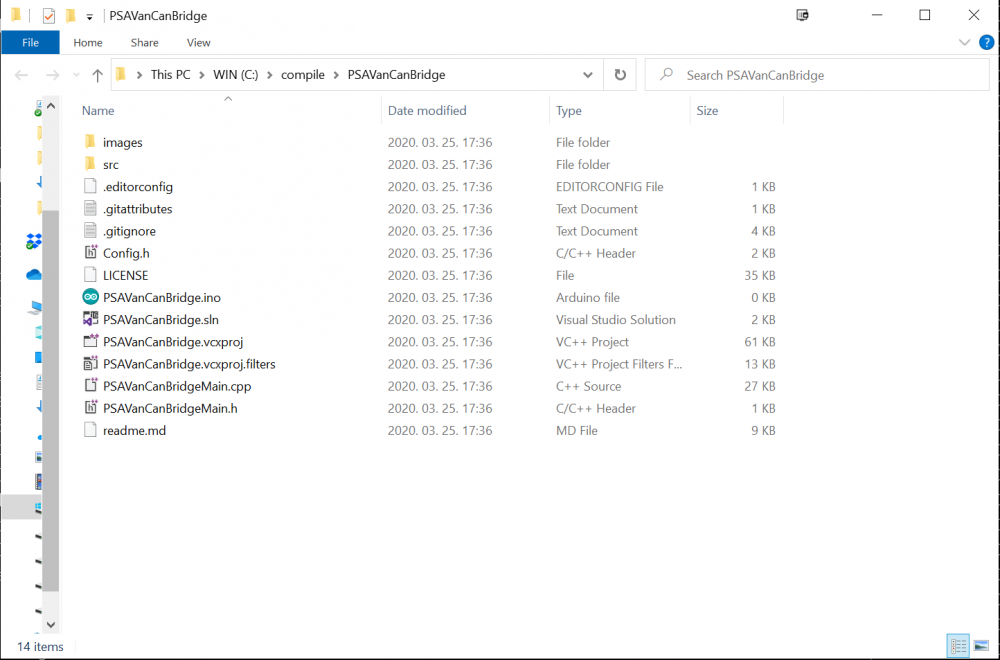This screenshot has width=1000, height=660.
Task: Select the .gitattributes file icon
Action: coord(91,209)
